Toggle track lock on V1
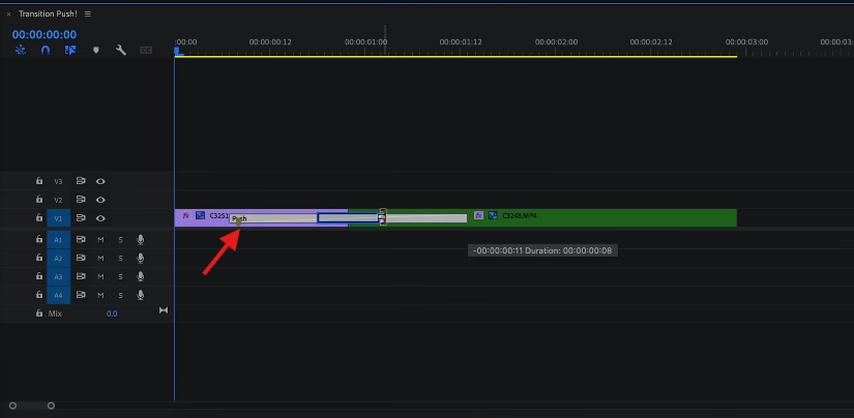Screen dimensions: 854x418 [x=39, y=217]
